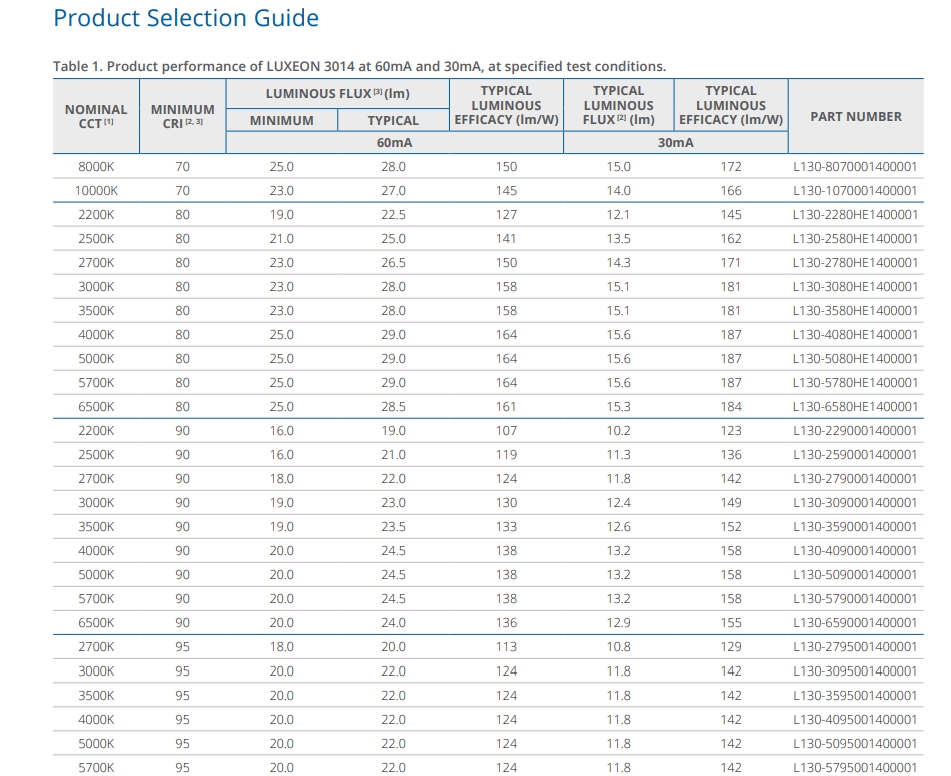The height and width of the screenshot is (776, 951).
Task: Select the 30mA efficacy value "184"
Action: pos(731,407)
